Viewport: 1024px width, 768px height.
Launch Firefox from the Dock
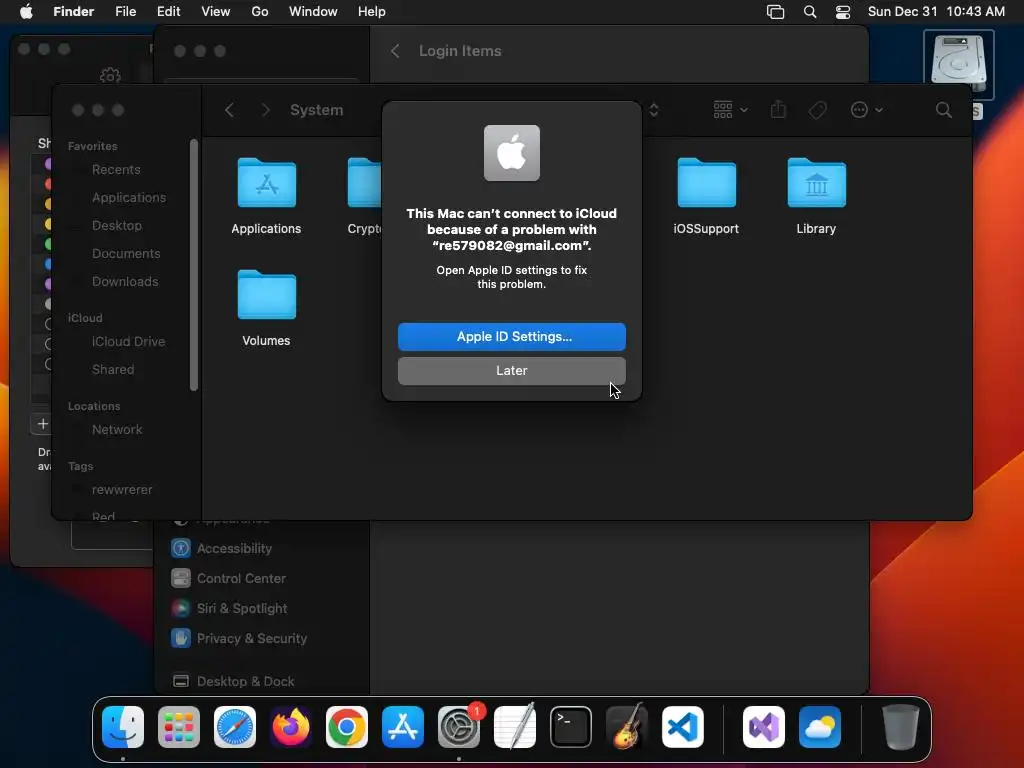coord(291,727)
